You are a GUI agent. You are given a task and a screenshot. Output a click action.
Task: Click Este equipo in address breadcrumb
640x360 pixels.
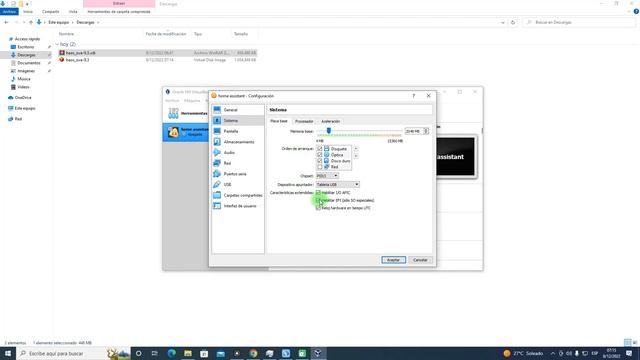click(59, 22)
